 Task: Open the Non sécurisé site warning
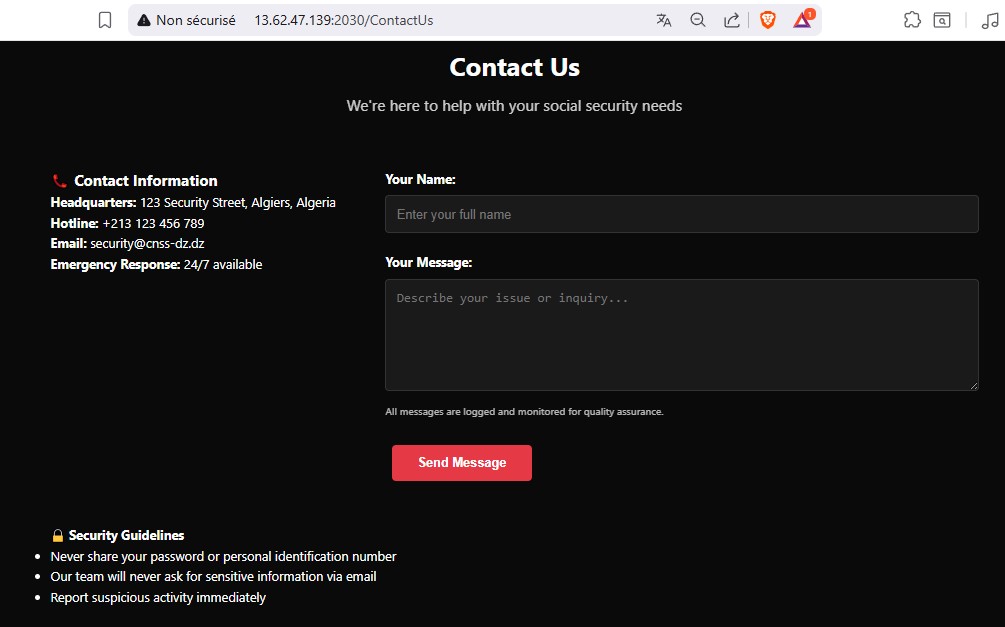[x=187, y=20]
